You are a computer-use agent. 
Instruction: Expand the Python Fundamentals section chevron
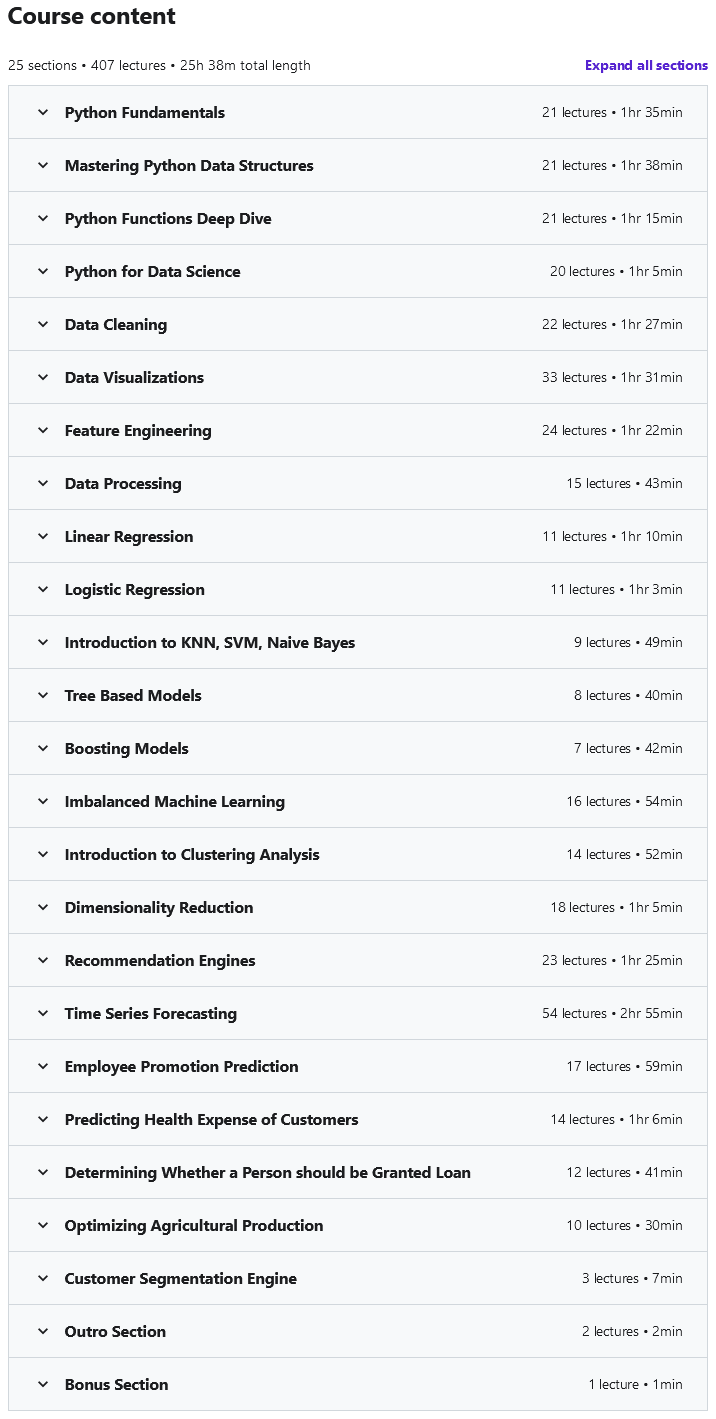[43, 112]
